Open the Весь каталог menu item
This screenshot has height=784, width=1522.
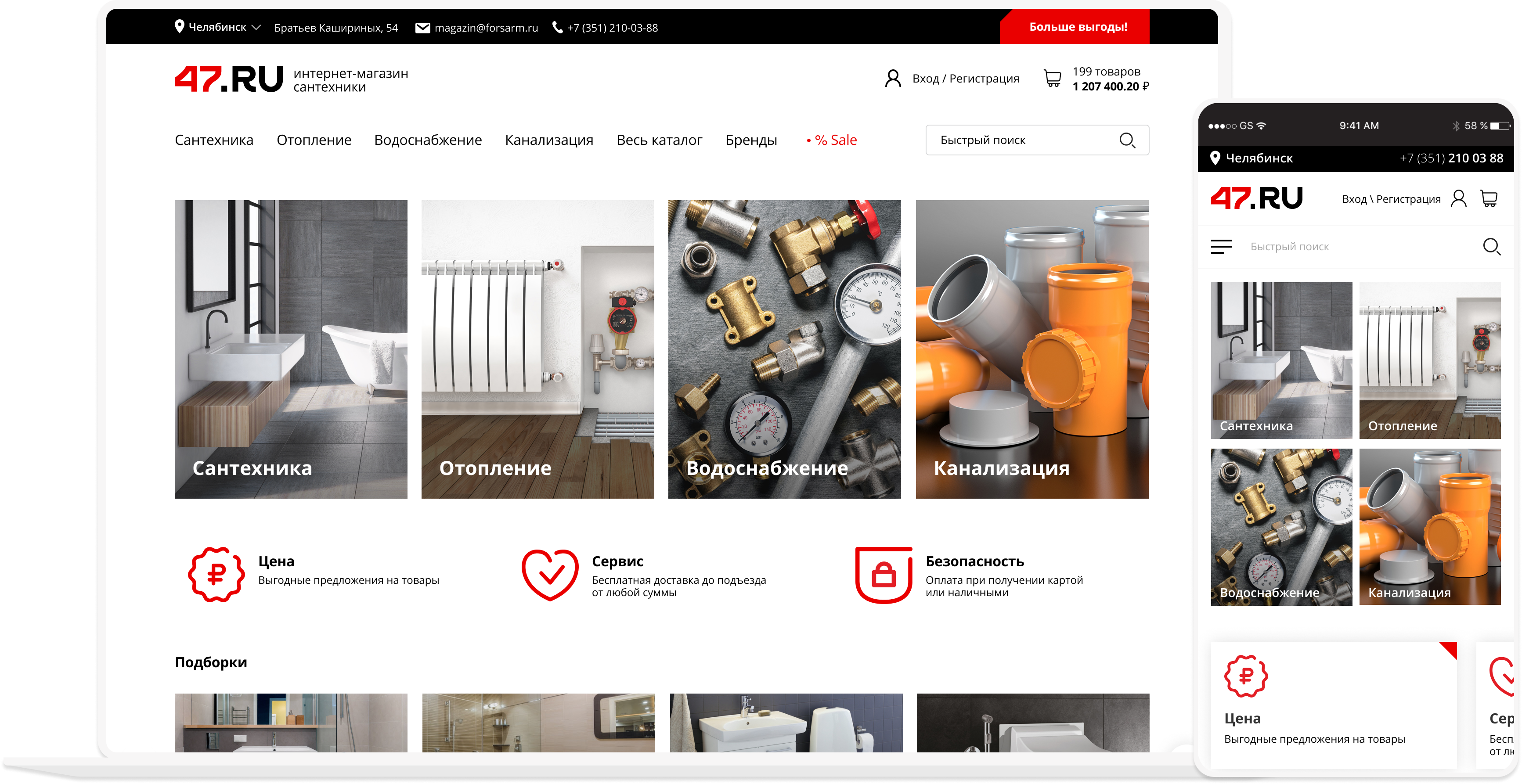659,140
